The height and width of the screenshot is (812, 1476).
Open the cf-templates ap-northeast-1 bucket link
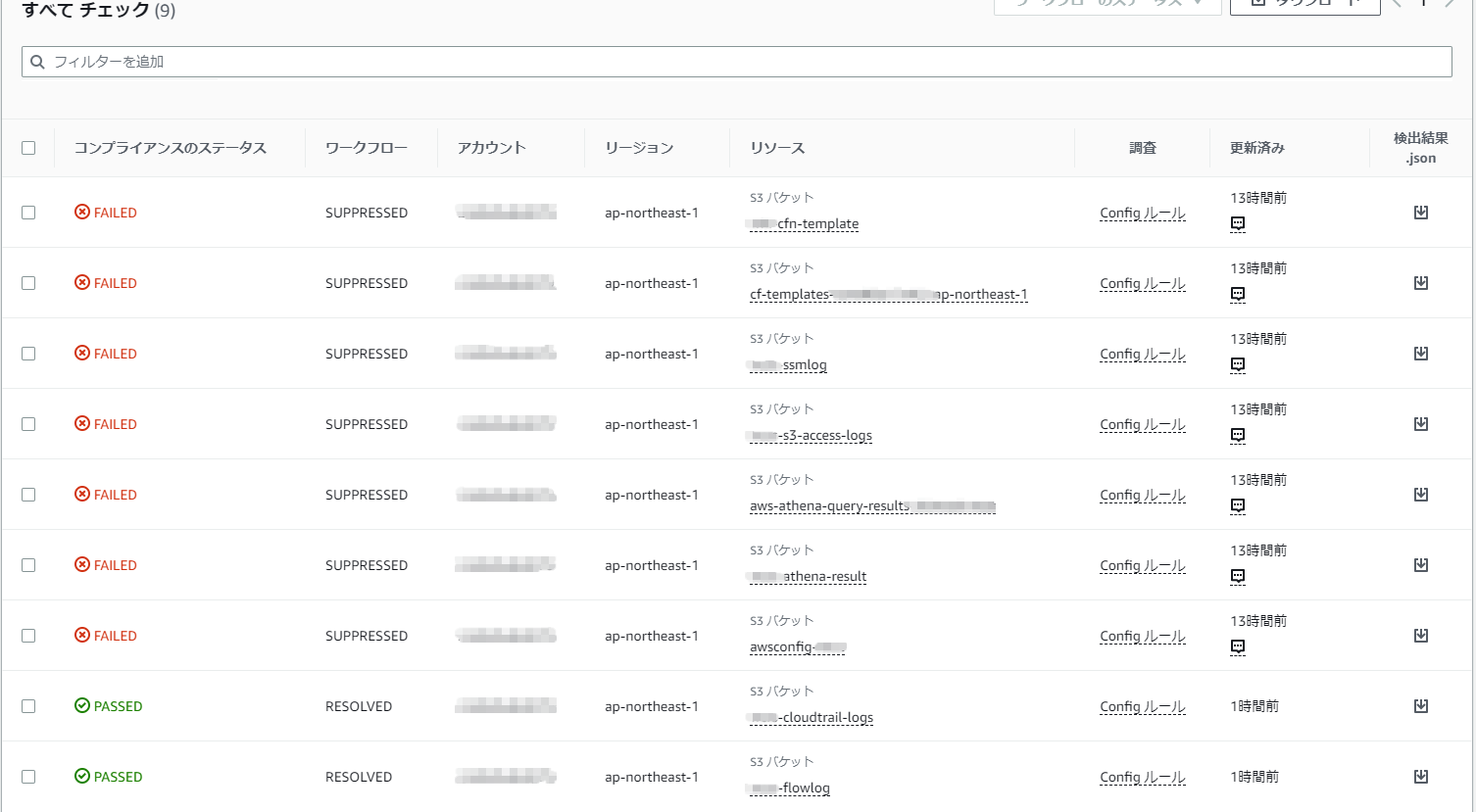click(889, 295)
